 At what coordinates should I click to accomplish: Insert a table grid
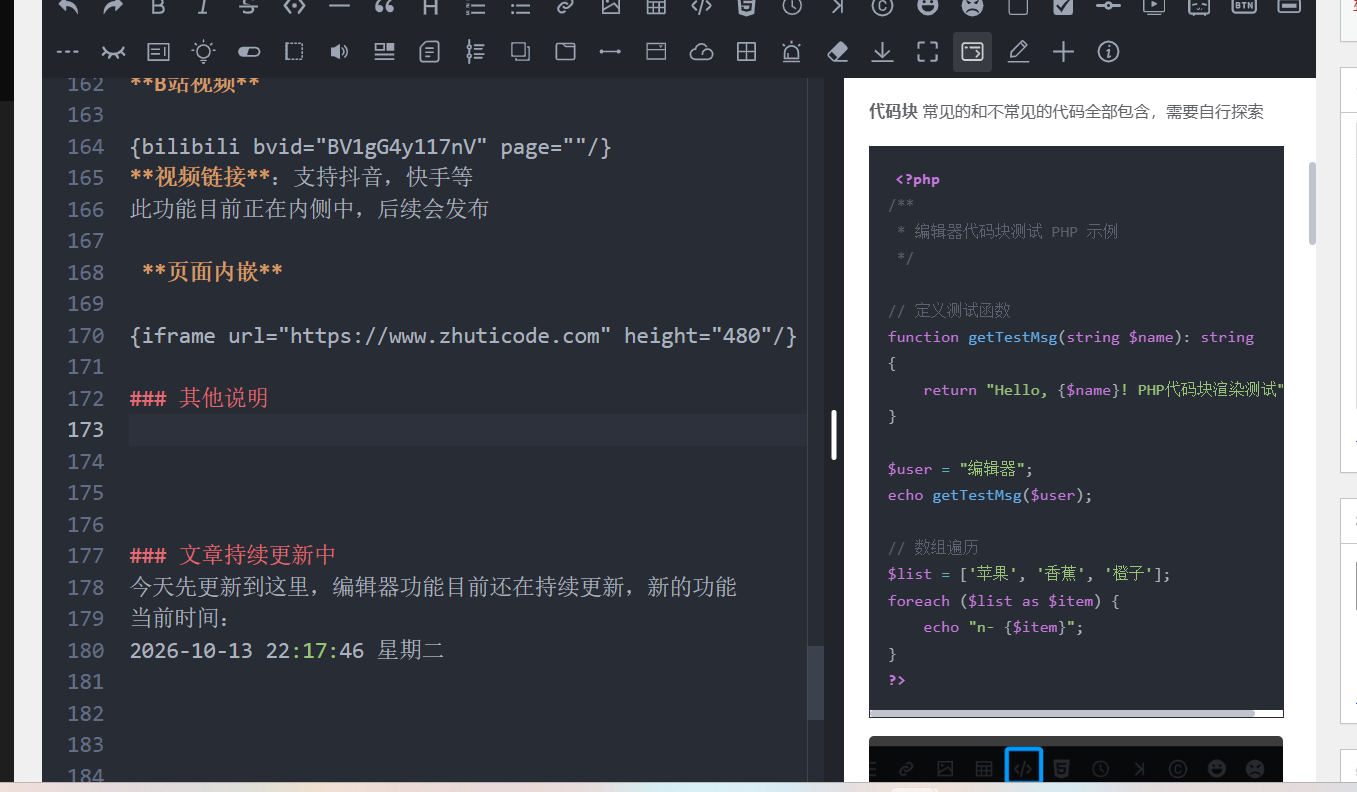(656, 6)
